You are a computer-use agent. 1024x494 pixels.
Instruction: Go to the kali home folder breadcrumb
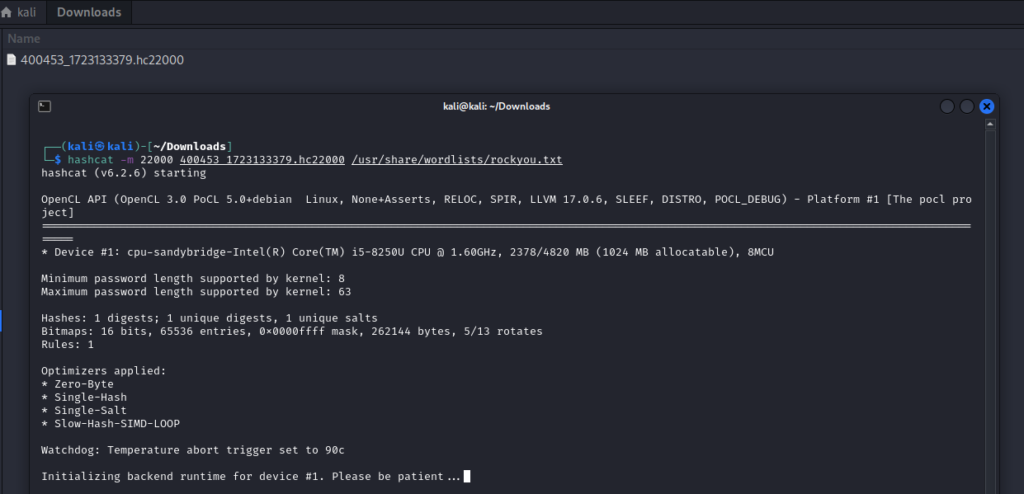click(x=26, y=13)
